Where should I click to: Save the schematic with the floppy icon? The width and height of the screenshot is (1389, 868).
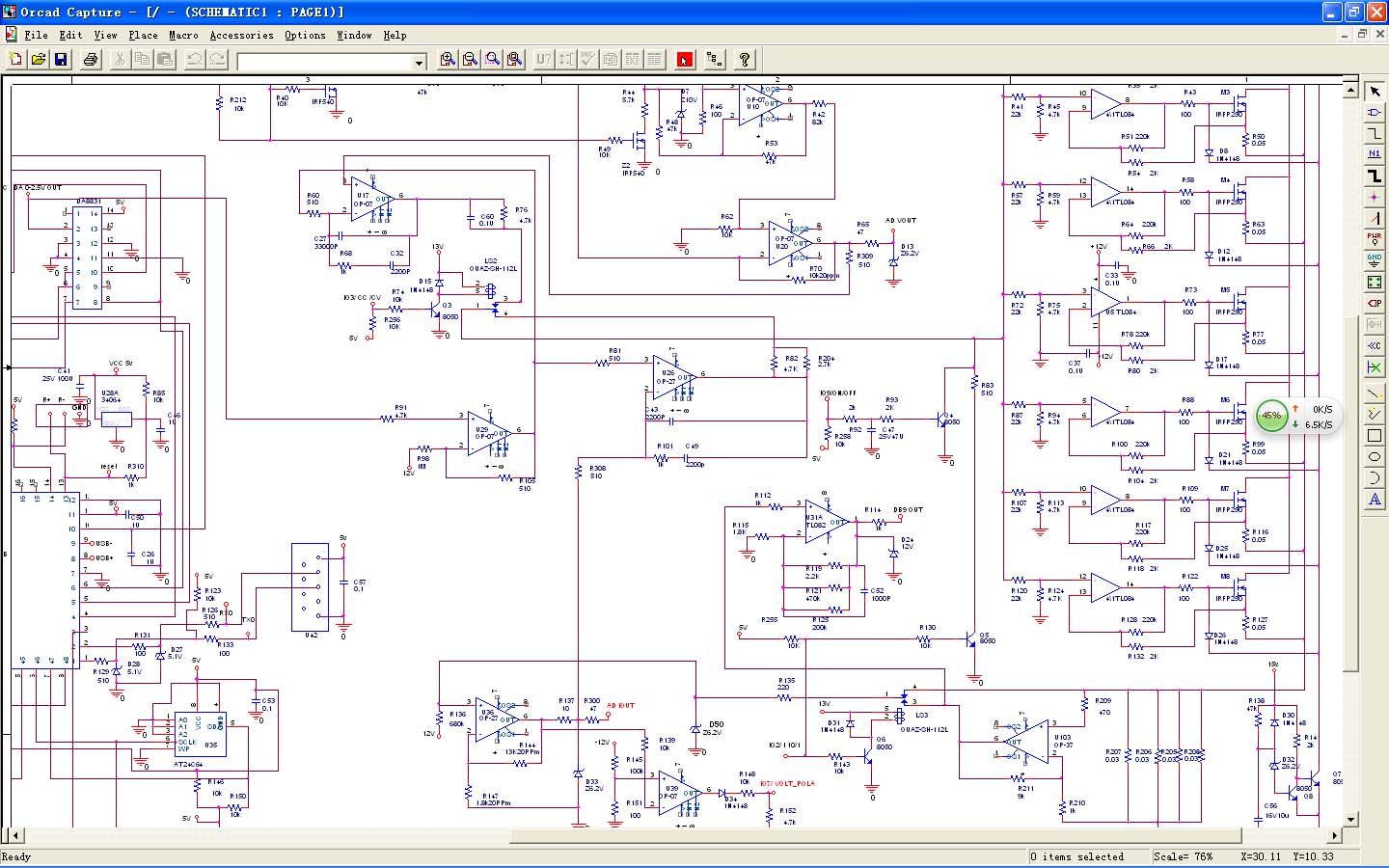pos(61,60)
